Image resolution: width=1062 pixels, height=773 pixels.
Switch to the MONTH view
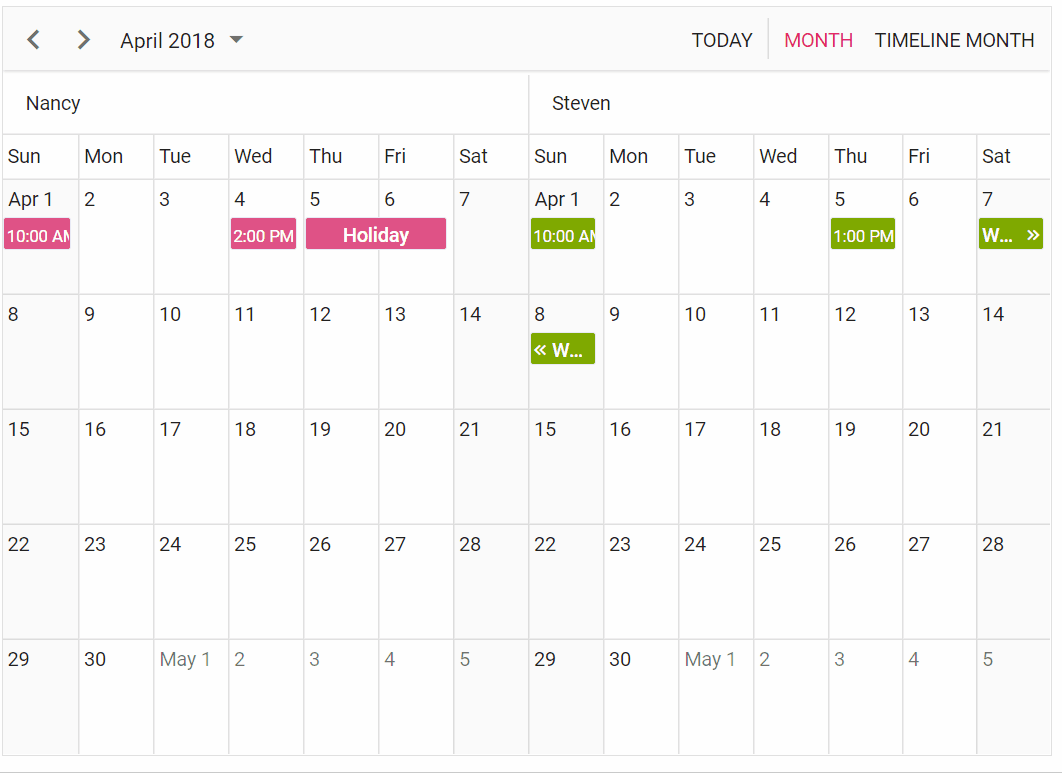coord(818,40)
